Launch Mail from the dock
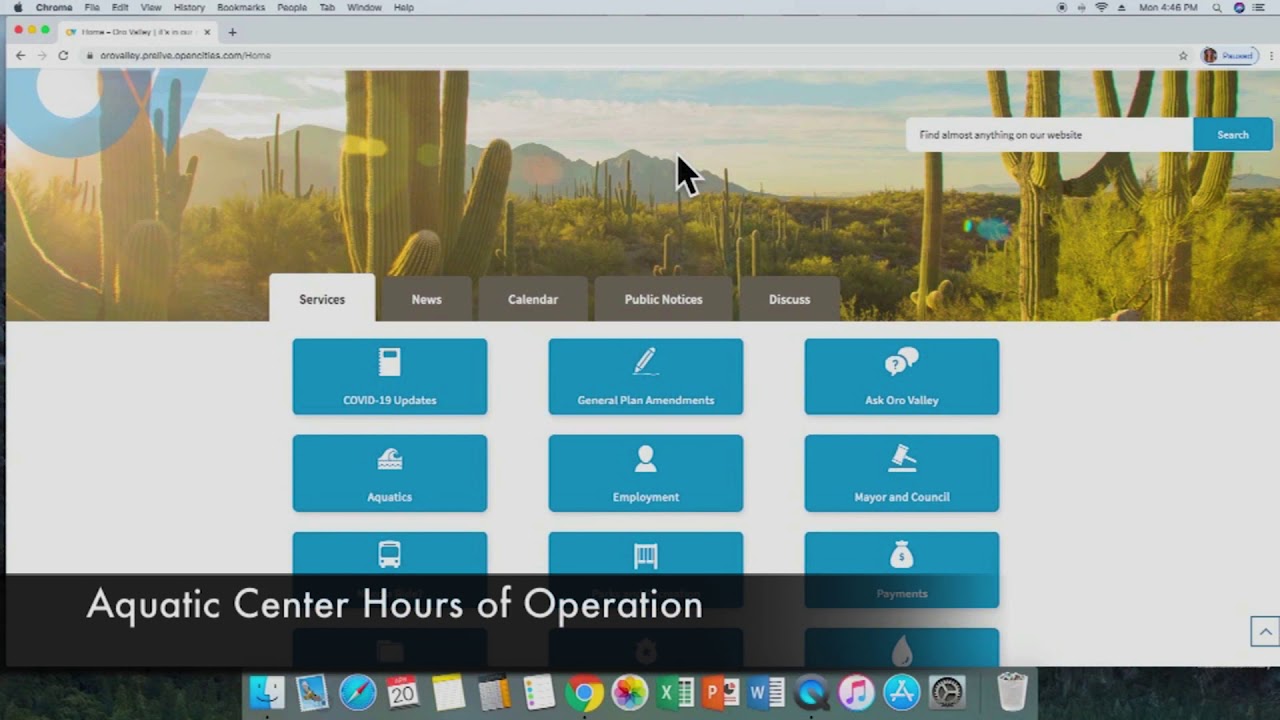 (312, 692)
